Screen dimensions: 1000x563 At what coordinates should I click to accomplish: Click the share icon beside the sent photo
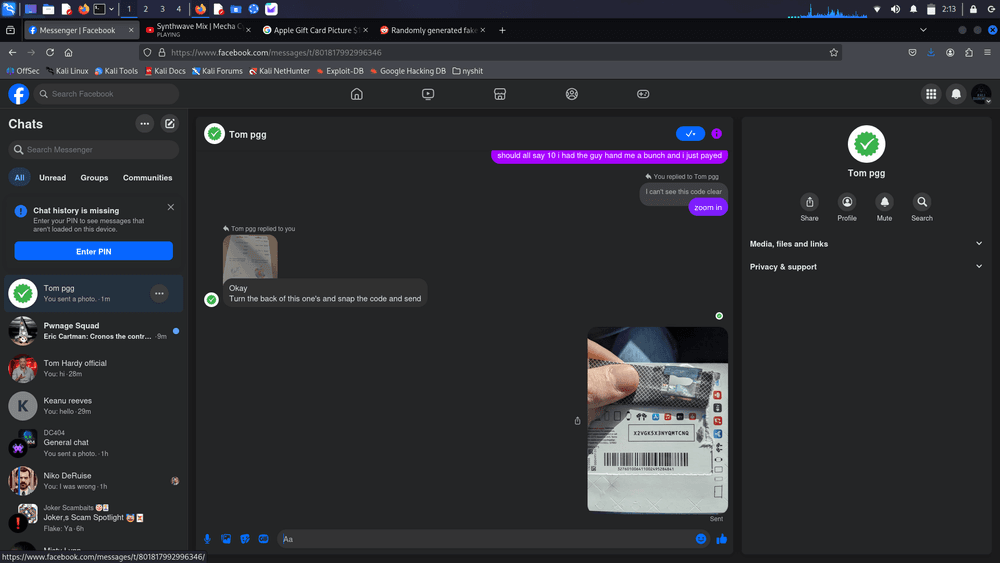pyautogui.click(x=577, y=421)
